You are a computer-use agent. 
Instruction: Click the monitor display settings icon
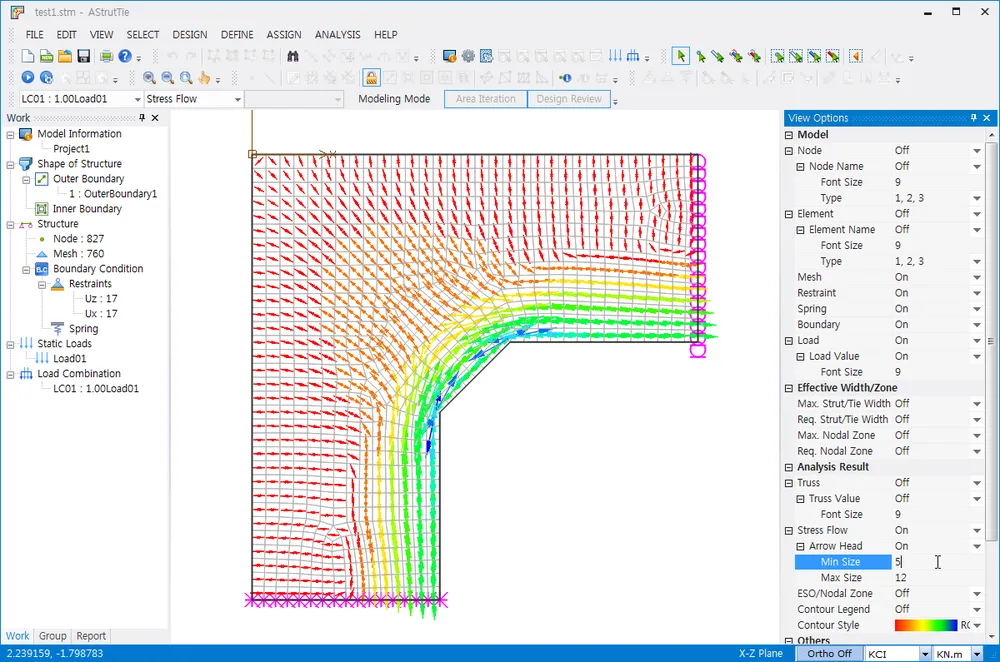pos(450,56)
